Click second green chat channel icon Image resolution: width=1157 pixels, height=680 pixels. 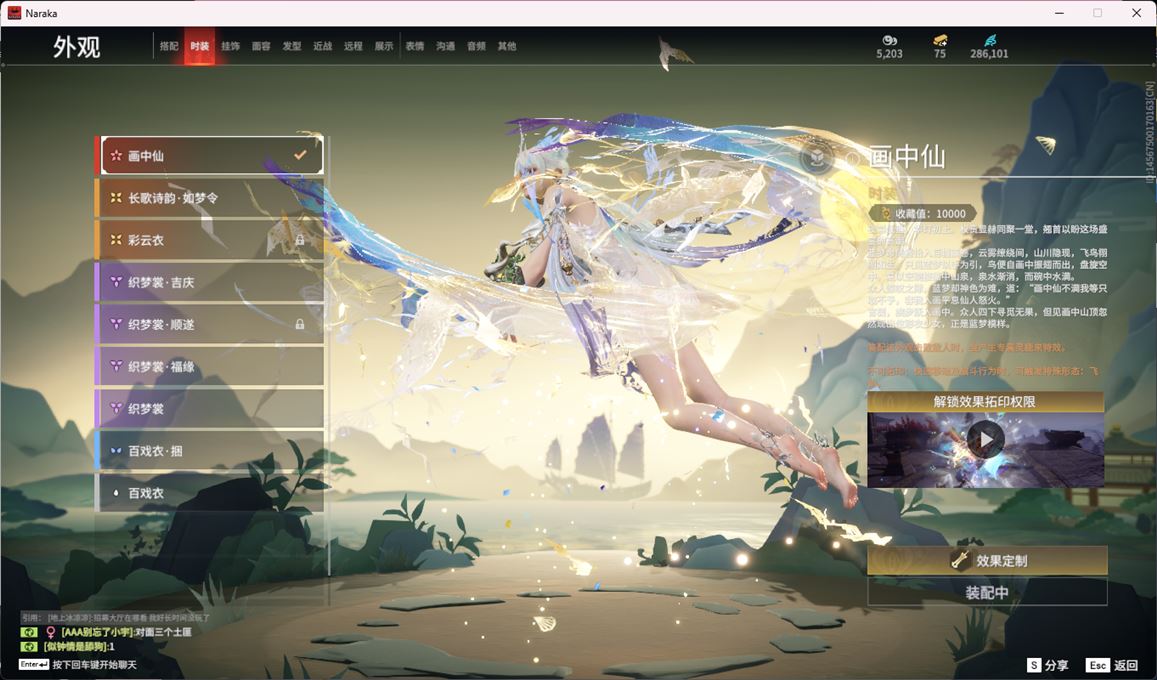click(x=29, y=647)
